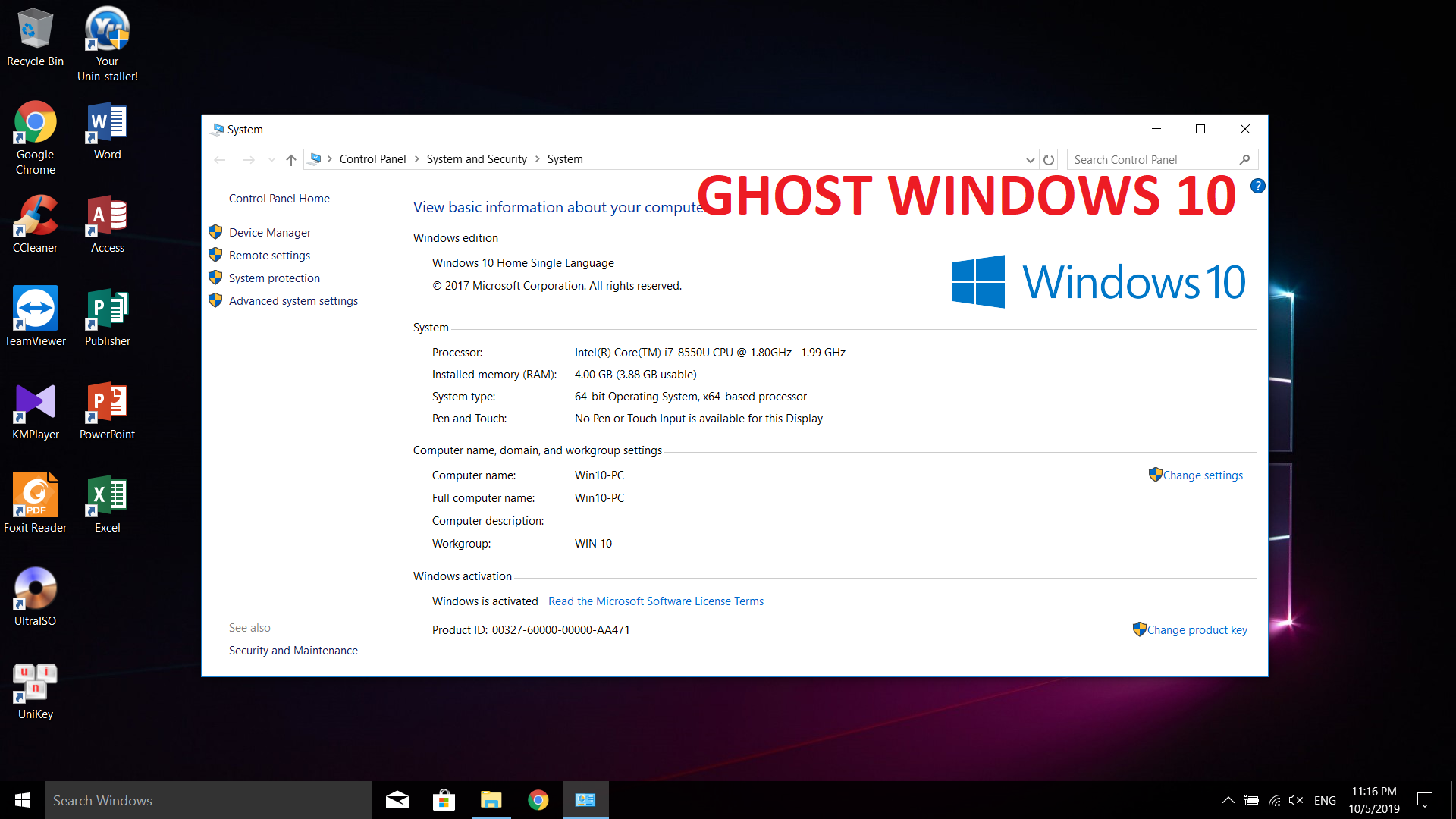Screen dimensions: 1456x819
Task: Open the Action Center notifications icon
Action: pos(1425,800)
